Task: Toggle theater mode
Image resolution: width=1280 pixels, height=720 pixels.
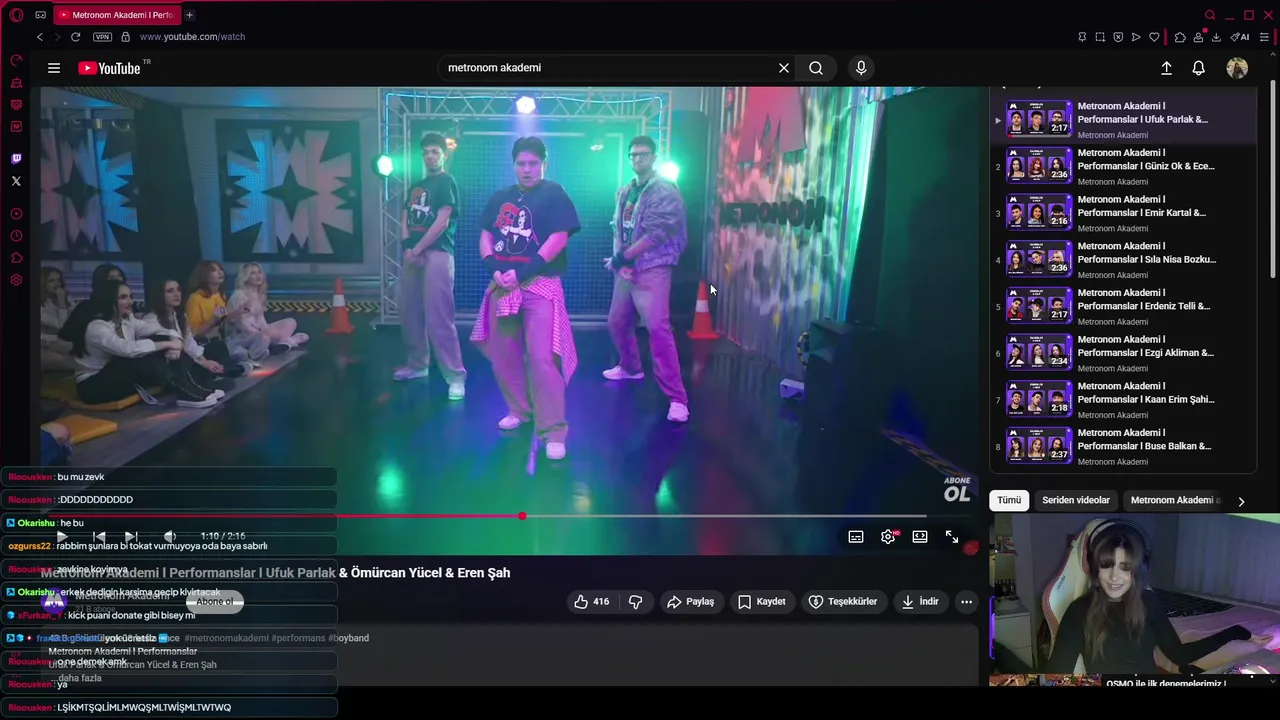Action: [x=920, y=537]
